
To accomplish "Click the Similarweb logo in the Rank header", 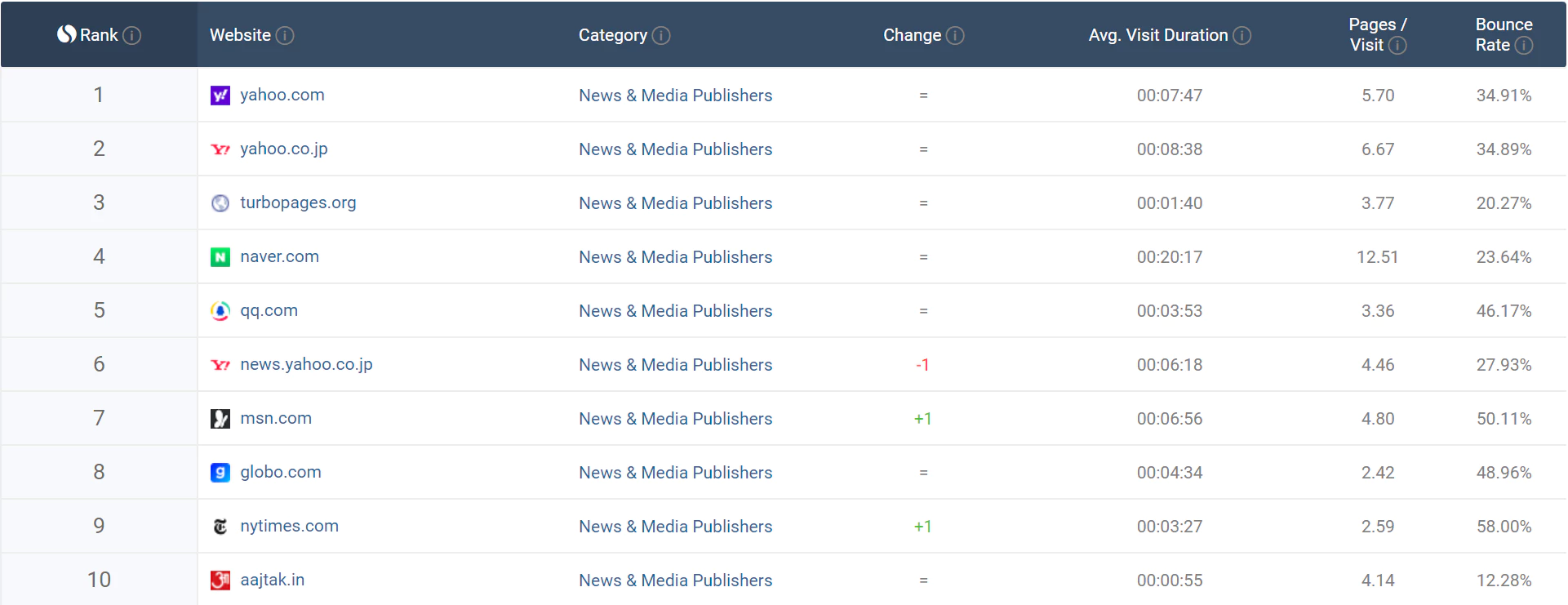I will [x=66, y=34].
